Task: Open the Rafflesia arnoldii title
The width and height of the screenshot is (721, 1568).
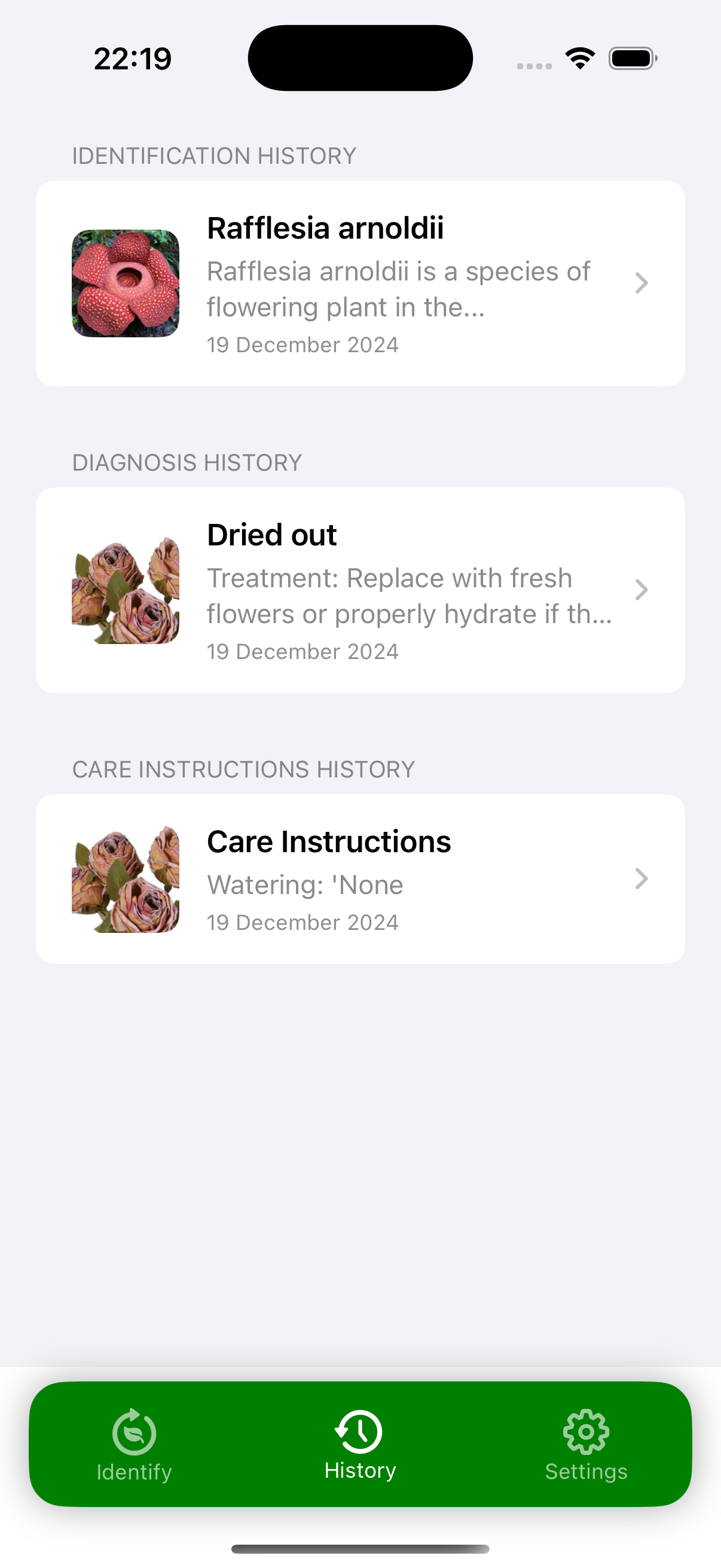Action: click(x=325, y=228)
